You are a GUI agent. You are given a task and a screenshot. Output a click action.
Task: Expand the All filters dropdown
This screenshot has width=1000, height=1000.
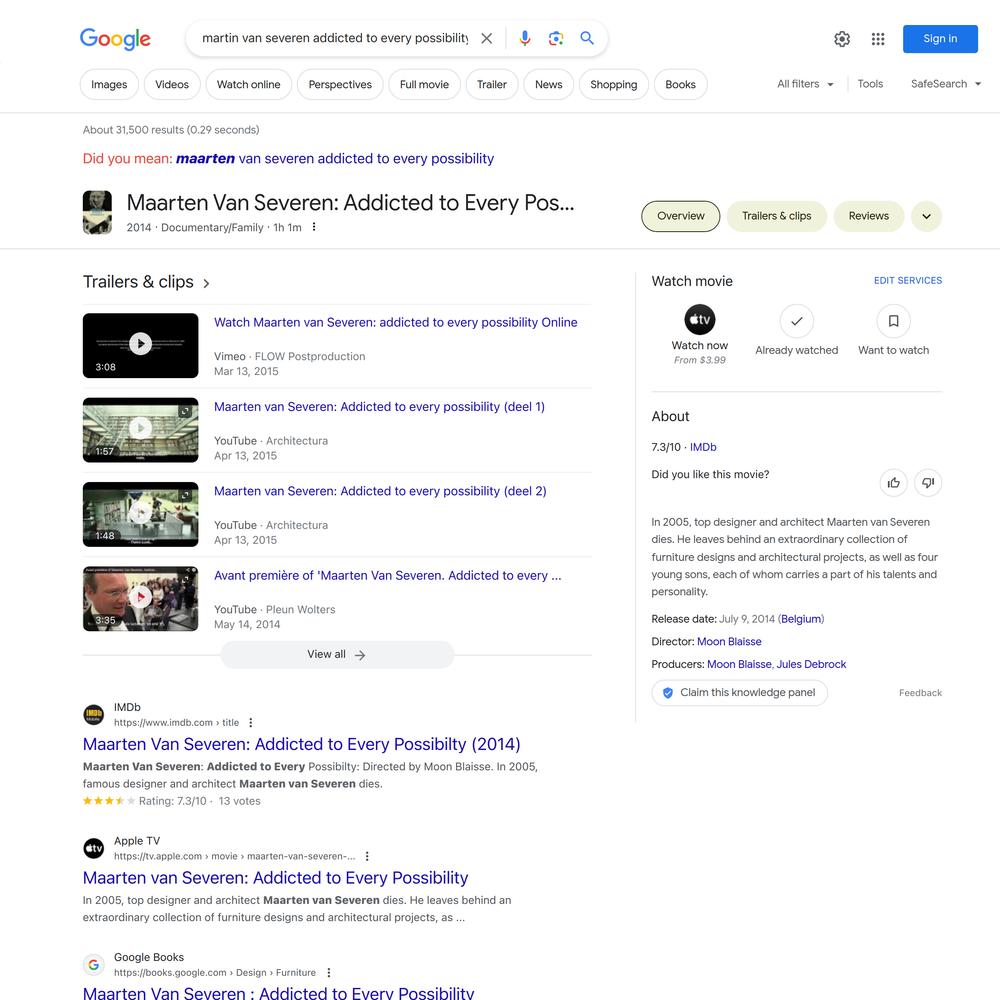click(x=805, y=84)
